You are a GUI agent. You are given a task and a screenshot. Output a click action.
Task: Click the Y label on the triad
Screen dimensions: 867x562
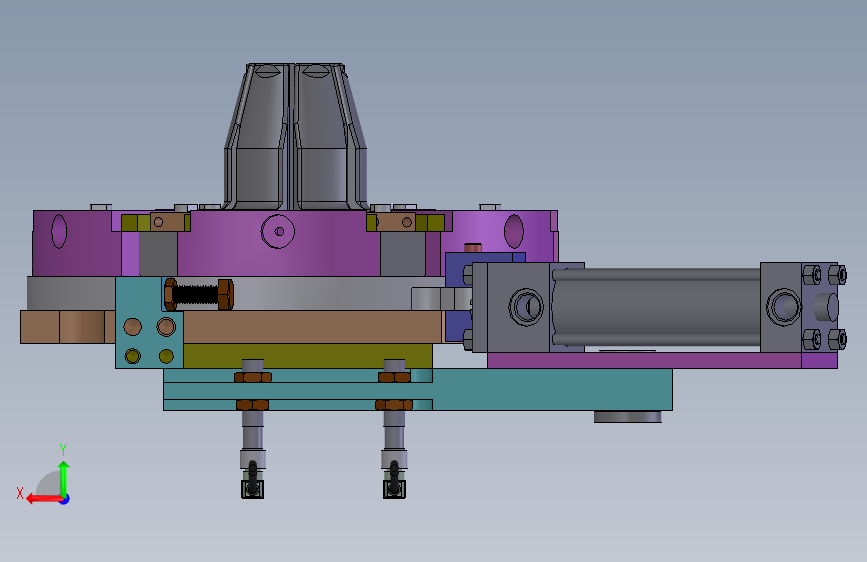tap(63, 449)
